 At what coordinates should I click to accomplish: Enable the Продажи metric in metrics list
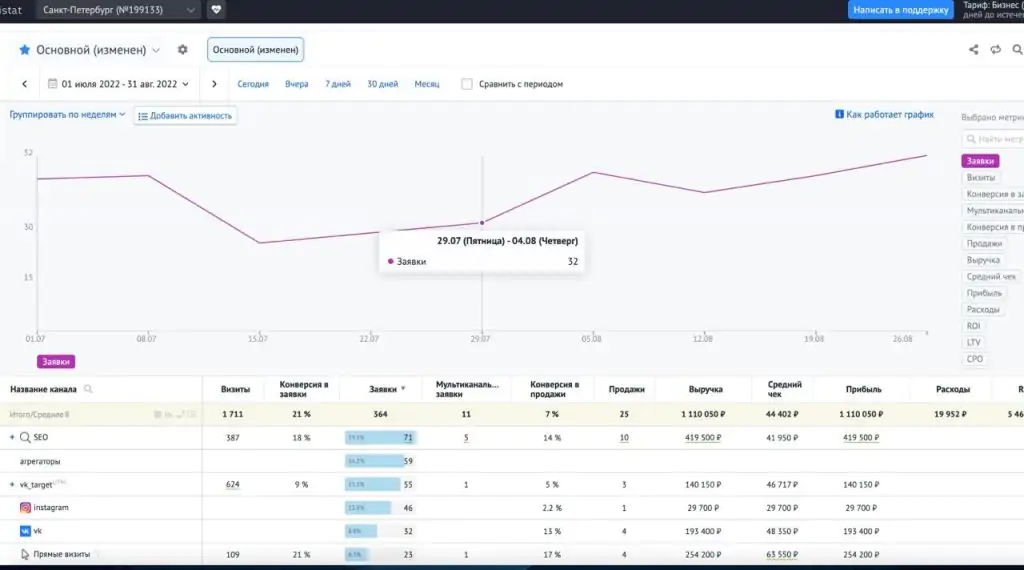(984, 244)
